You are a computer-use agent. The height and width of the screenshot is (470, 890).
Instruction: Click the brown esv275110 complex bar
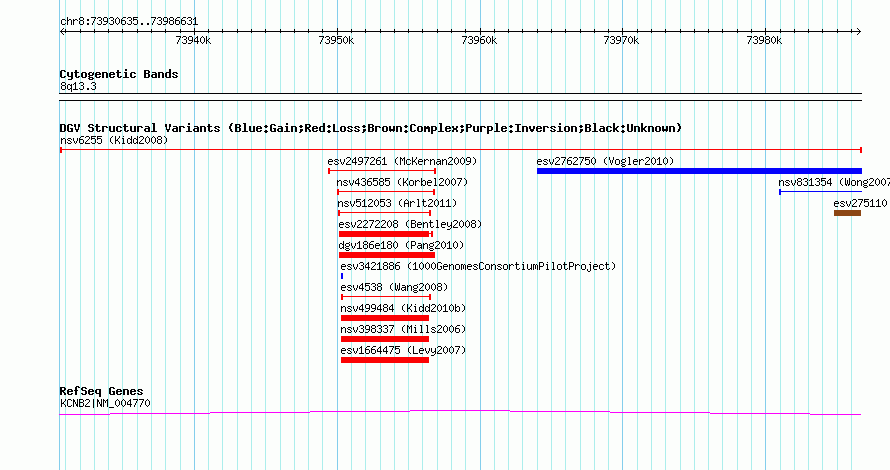tap(847, 213)
